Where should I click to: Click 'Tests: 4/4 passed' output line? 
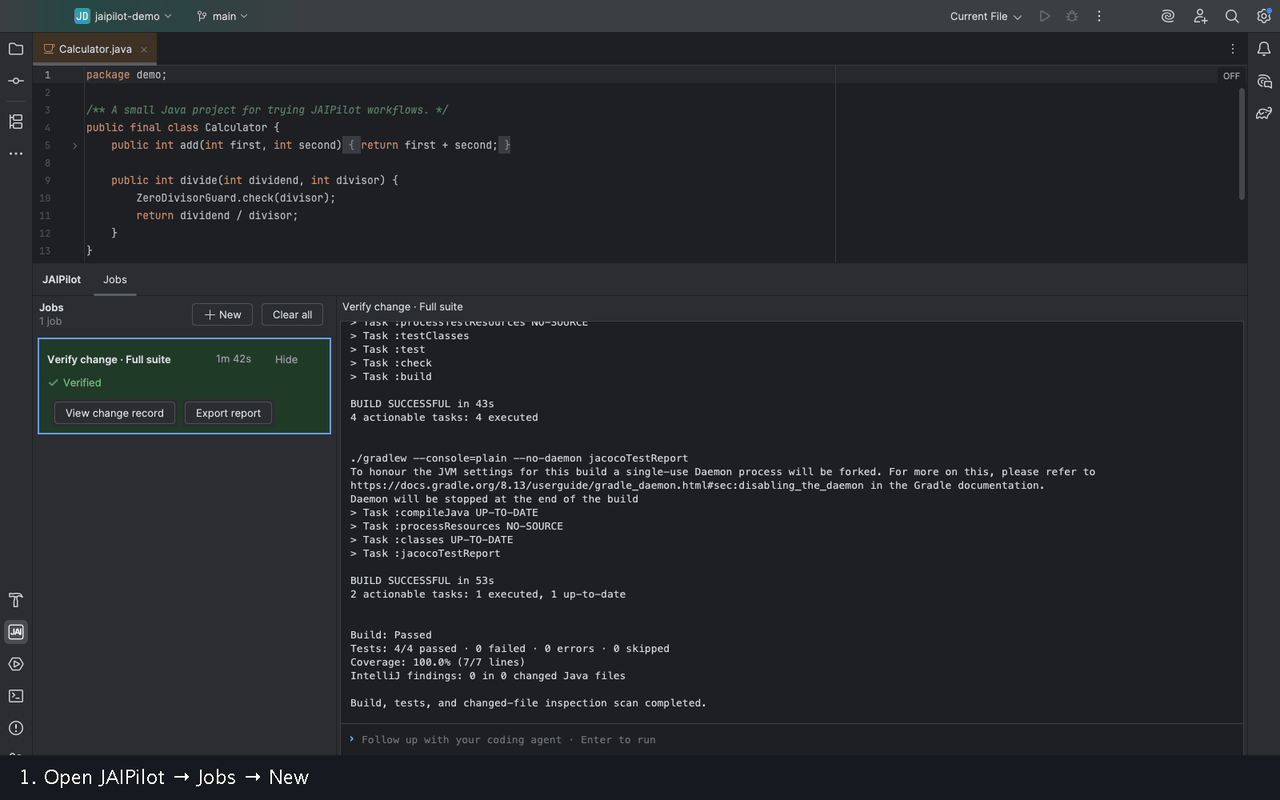[x=510, y=648]
